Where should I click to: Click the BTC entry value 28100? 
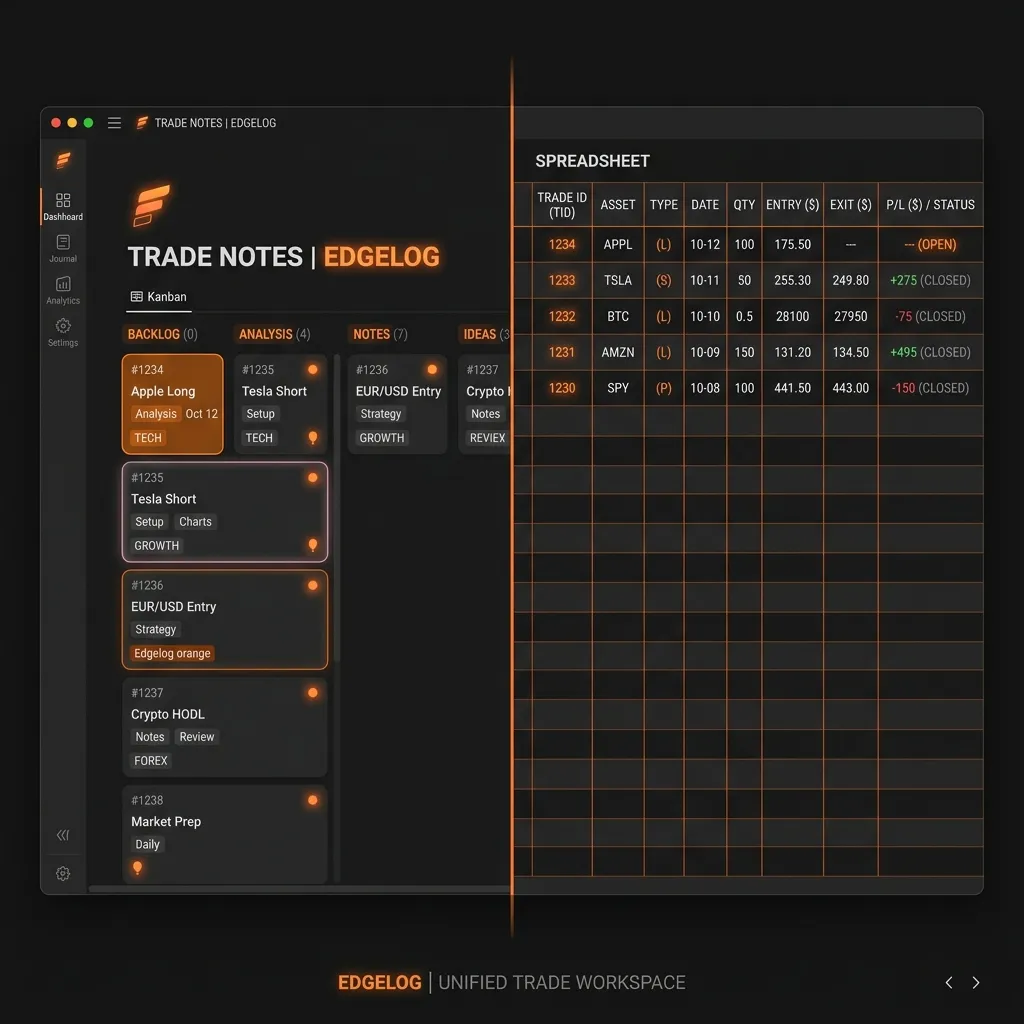click(x=792, y=316)
